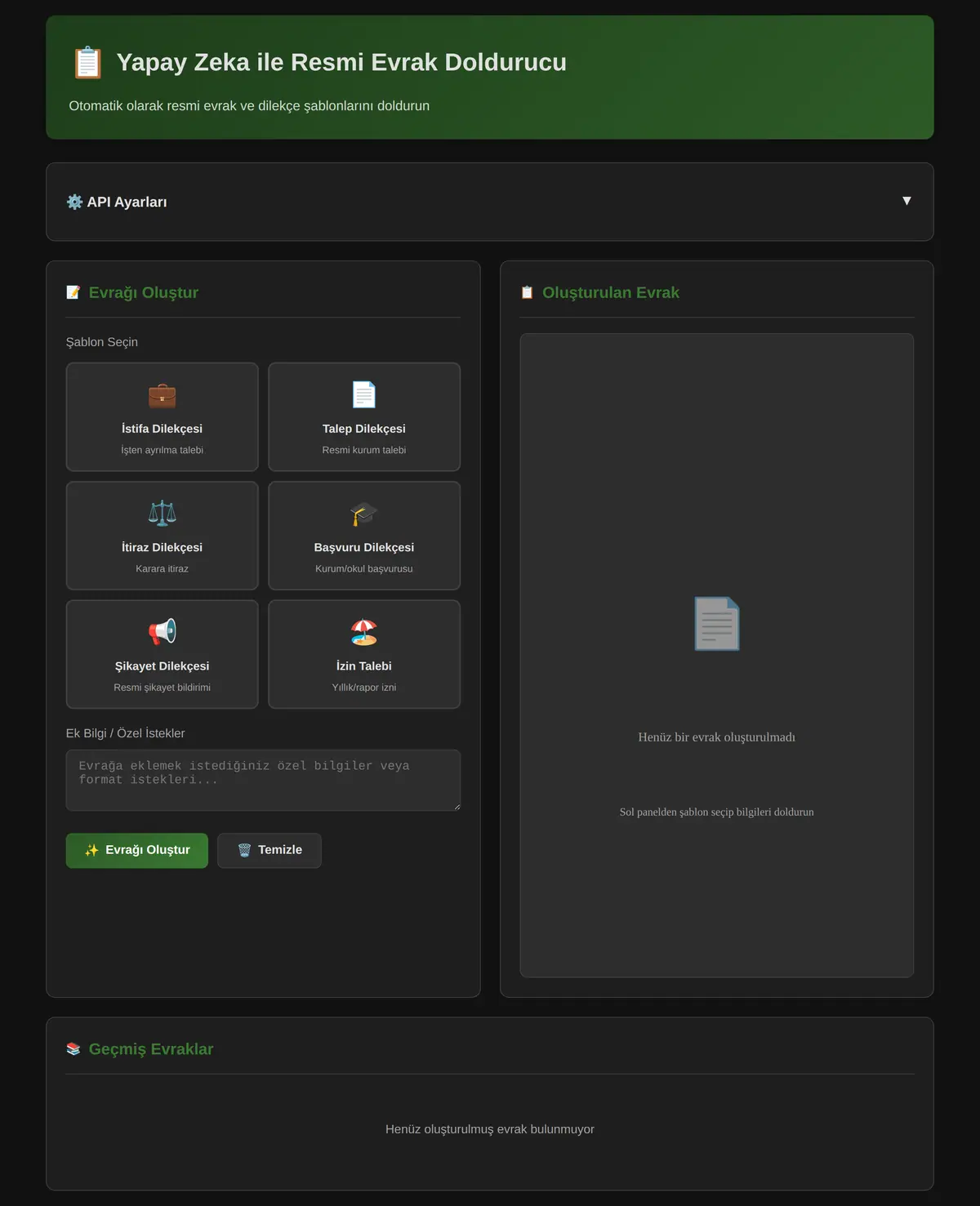Click the briefcase icon on İstifa Dilekçesi
980x1206 pixels.
tap(162, 395)
